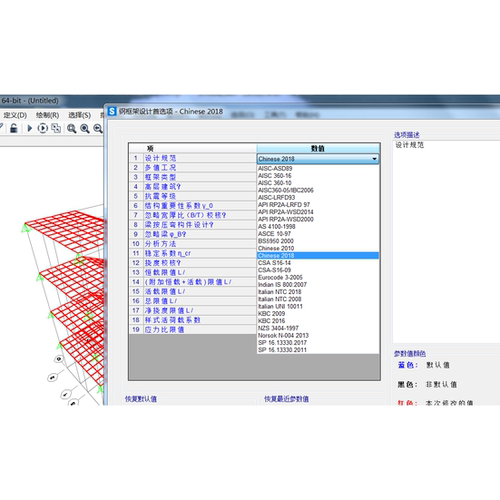Select ASCE 10-97 option
The width and height of the screenshot is (500, 500).
pos(318,234)
